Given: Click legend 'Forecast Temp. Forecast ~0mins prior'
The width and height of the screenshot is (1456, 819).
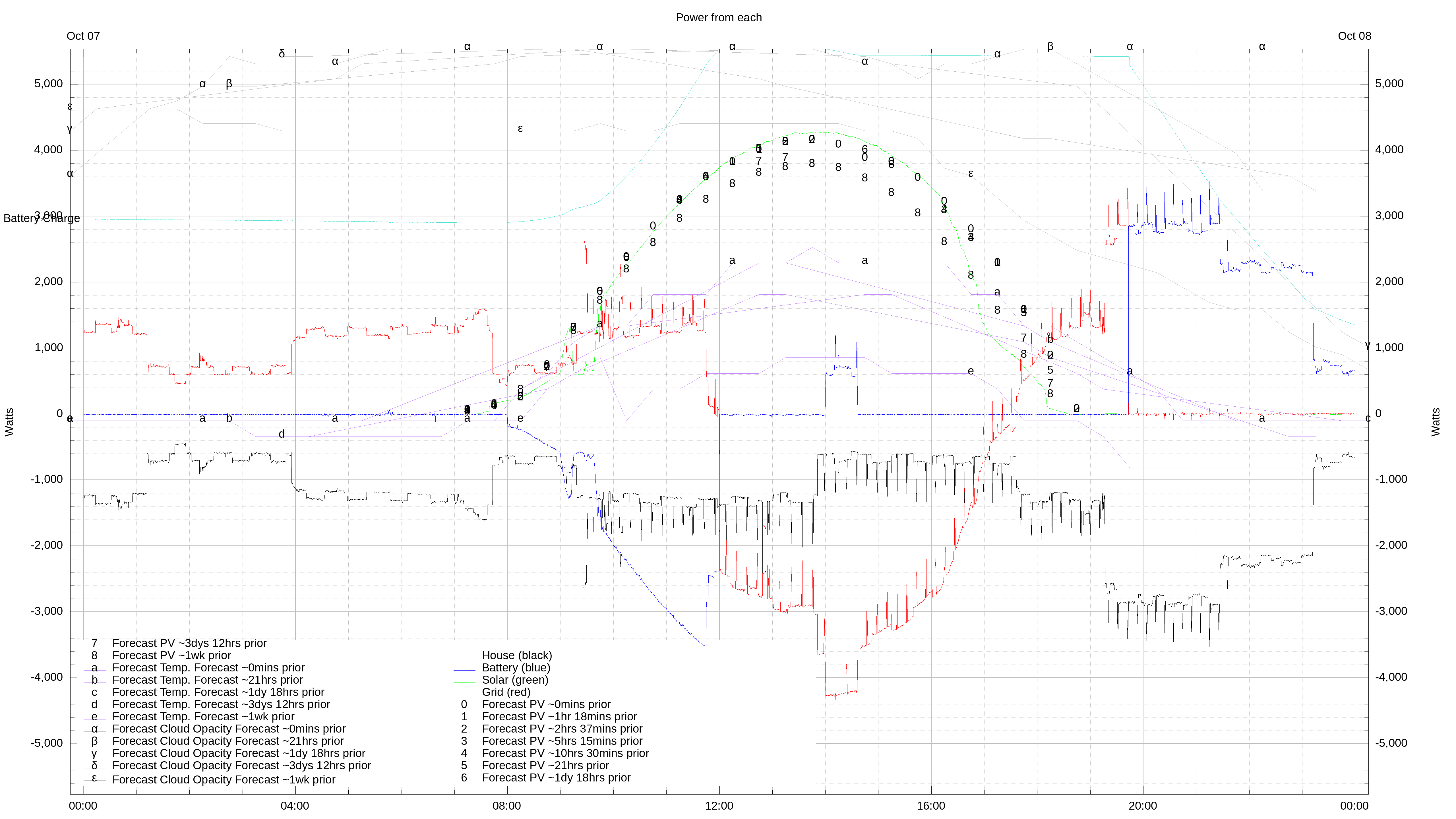Looking at the screenshot, I should coord(208,667).
